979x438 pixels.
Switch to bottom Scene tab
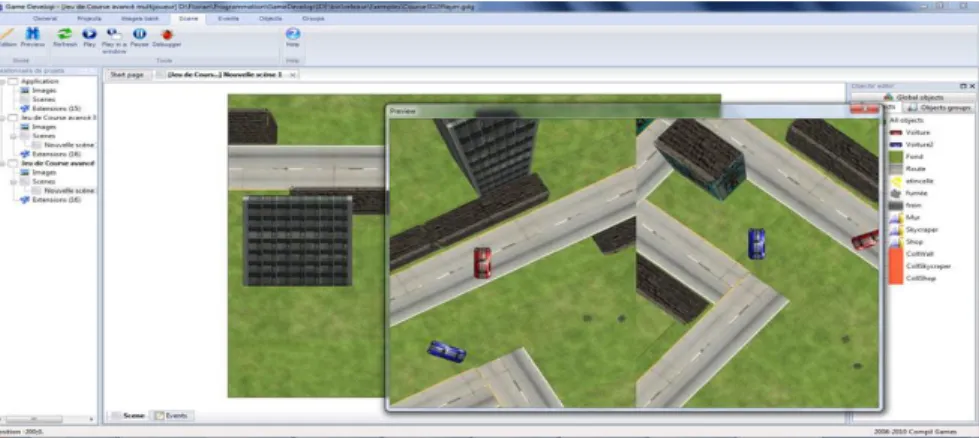130,416
